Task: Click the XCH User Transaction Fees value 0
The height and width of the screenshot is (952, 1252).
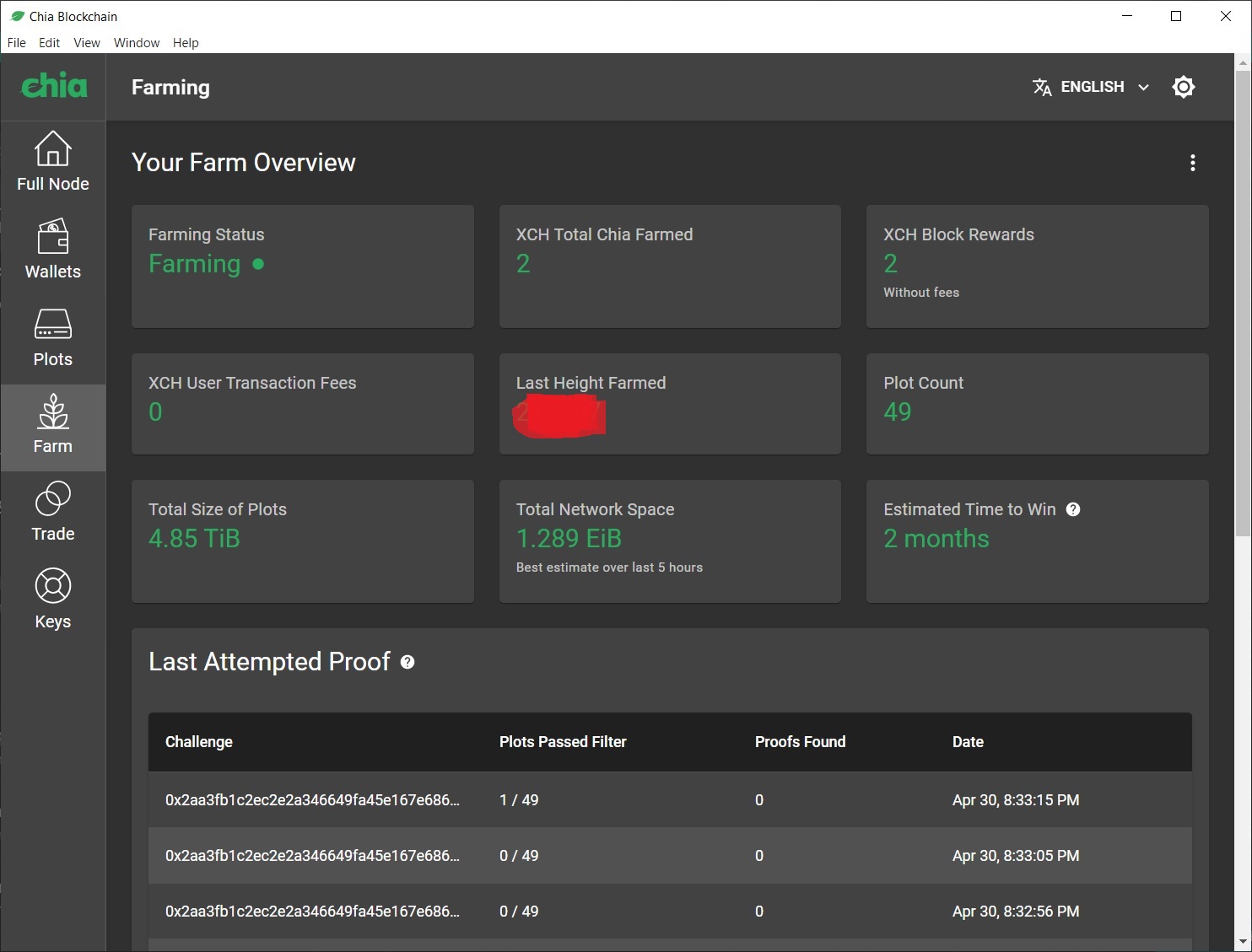Action: click(x=155, y=411)
